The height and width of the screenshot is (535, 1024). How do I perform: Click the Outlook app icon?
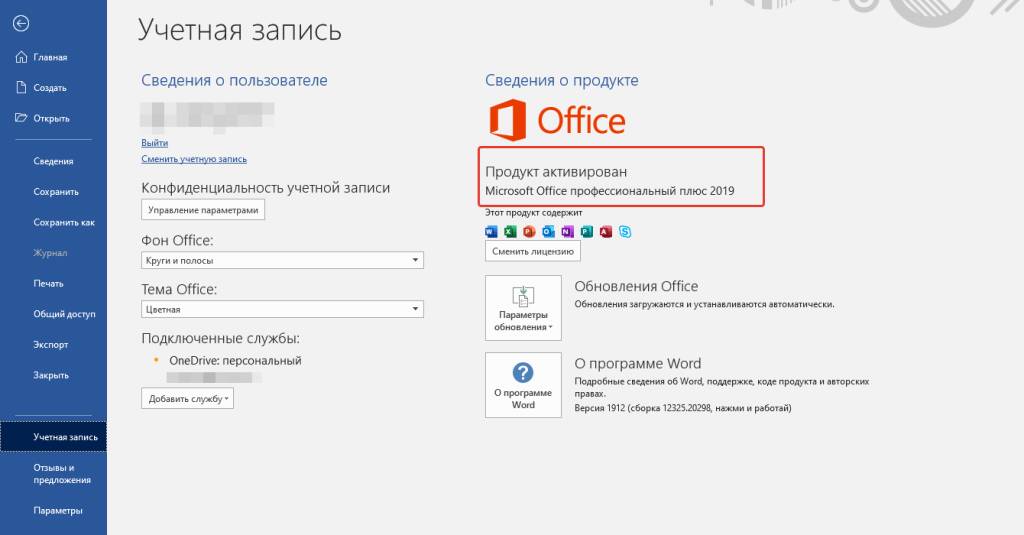[548, 231]
